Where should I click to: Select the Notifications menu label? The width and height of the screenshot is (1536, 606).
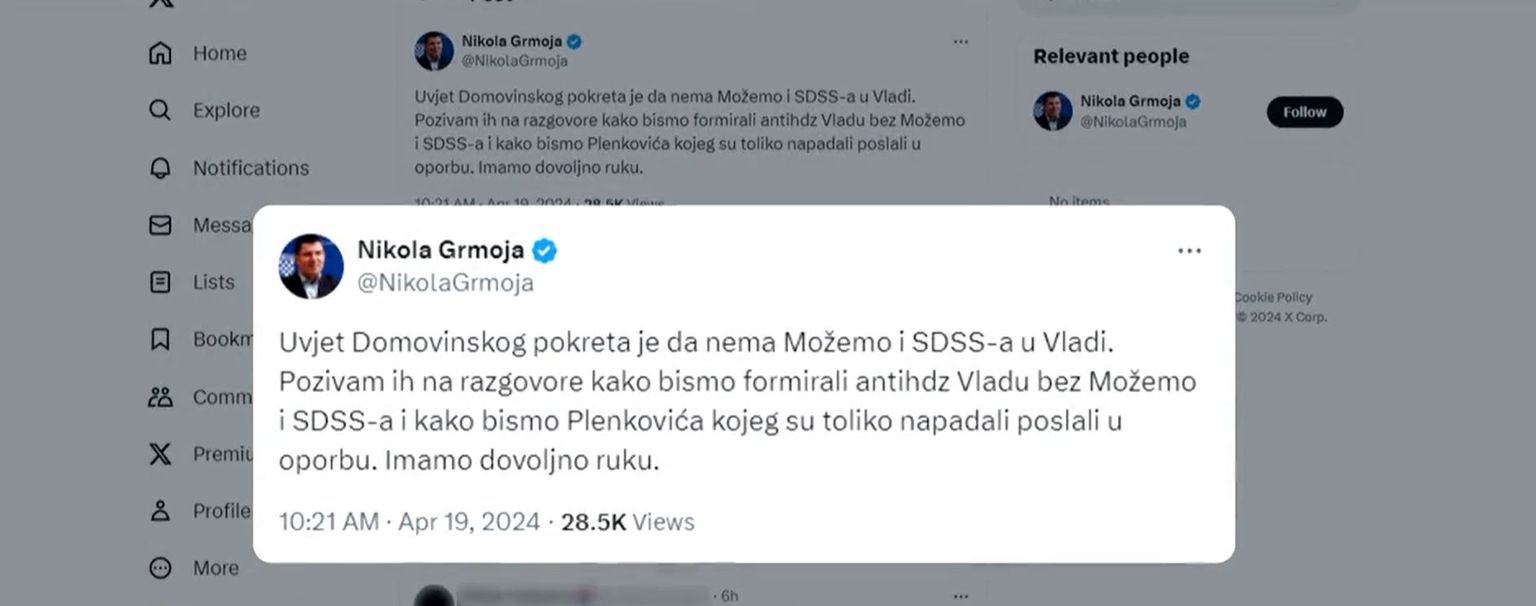(x=251, y=168)
